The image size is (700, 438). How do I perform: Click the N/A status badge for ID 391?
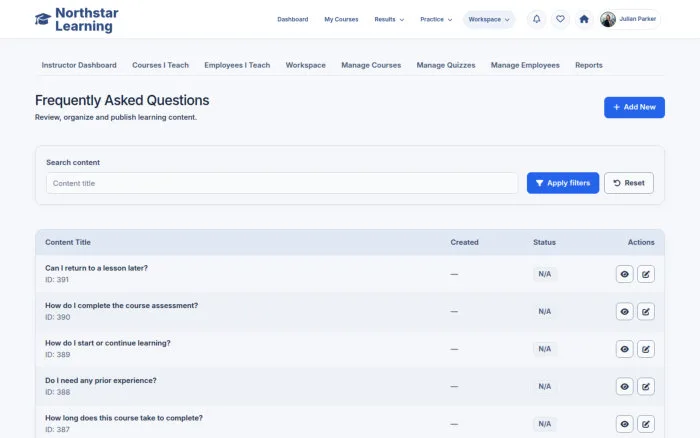[x=545, y=274]
